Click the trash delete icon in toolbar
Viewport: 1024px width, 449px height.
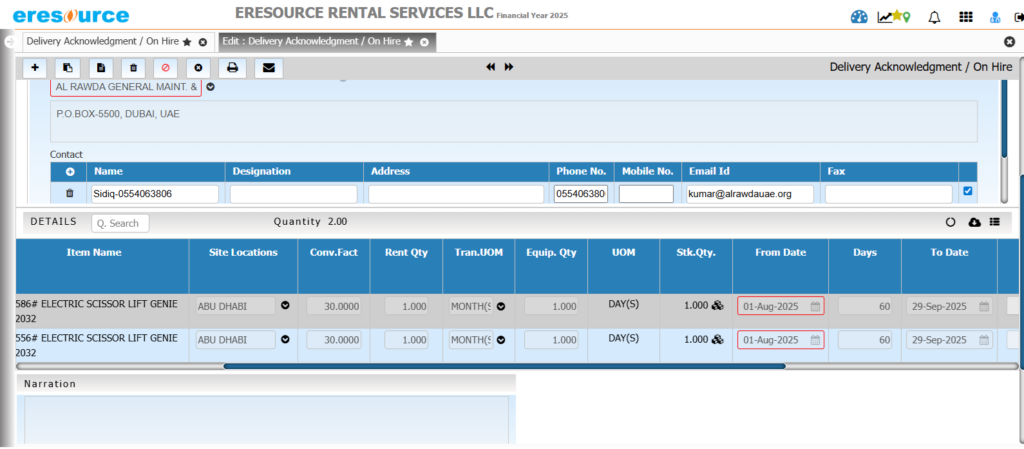[133, 68]
